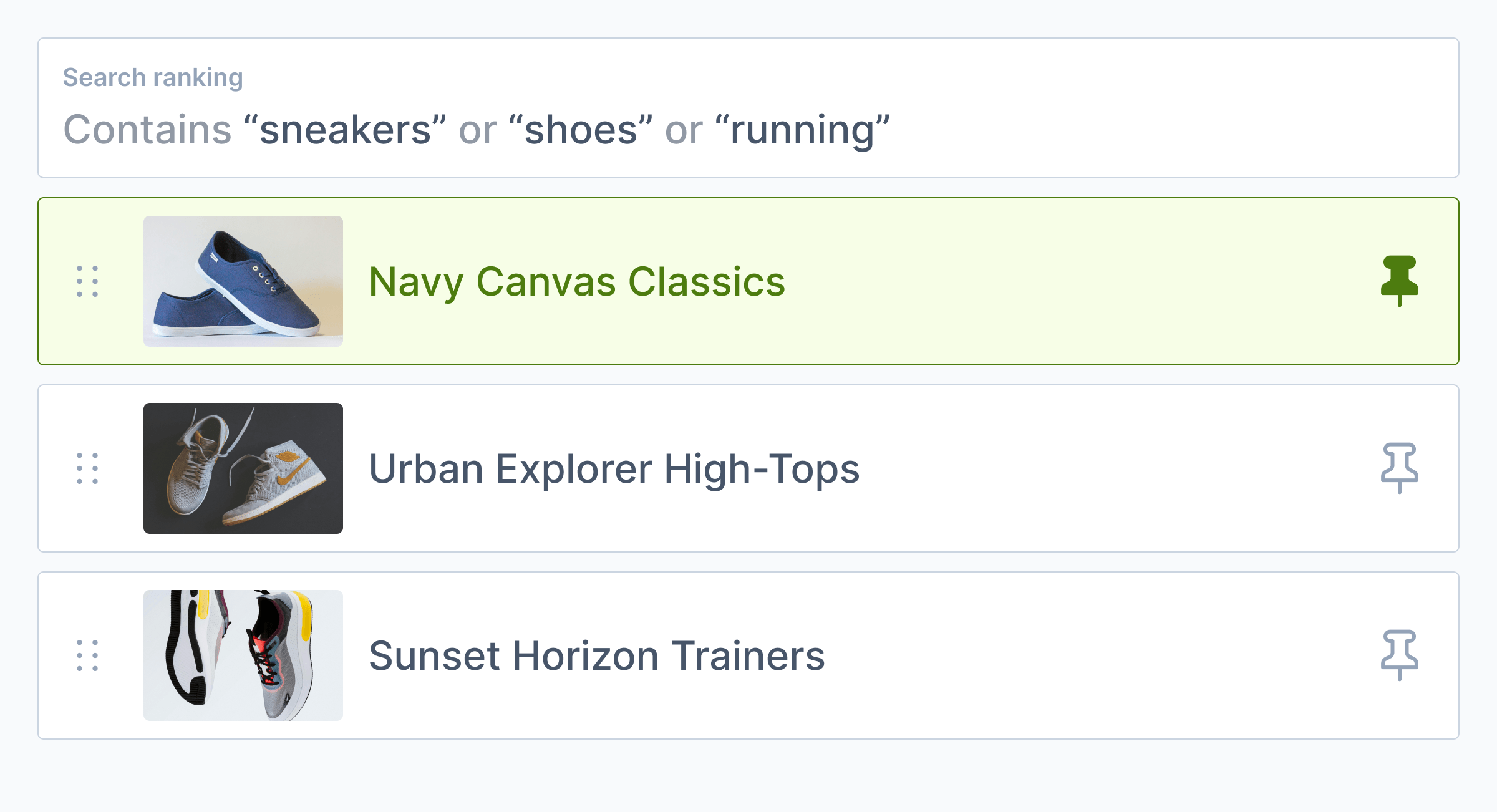The height and width of the screenshot is (812, 1497).
Task: Select the highlighted green pinned result row
Action: tap(748, 281)
